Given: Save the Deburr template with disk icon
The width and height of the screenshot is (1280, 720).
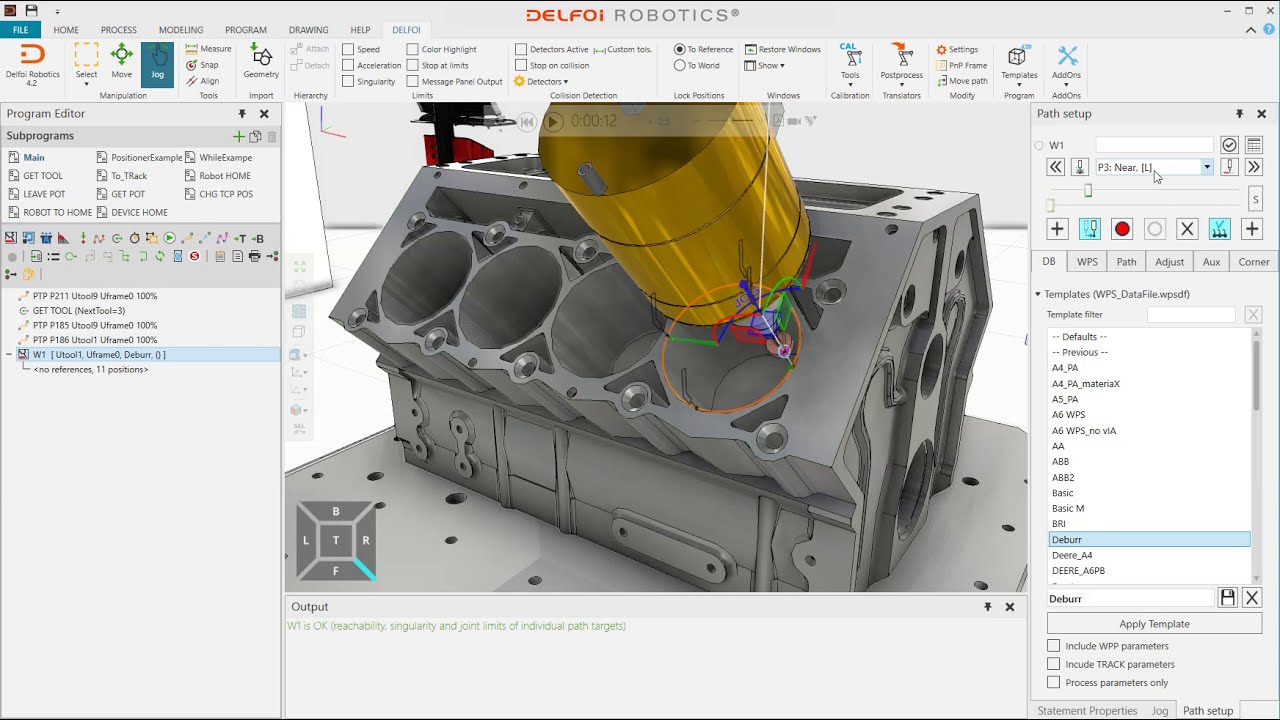Looking at the screenshot, I should 1228,598.
